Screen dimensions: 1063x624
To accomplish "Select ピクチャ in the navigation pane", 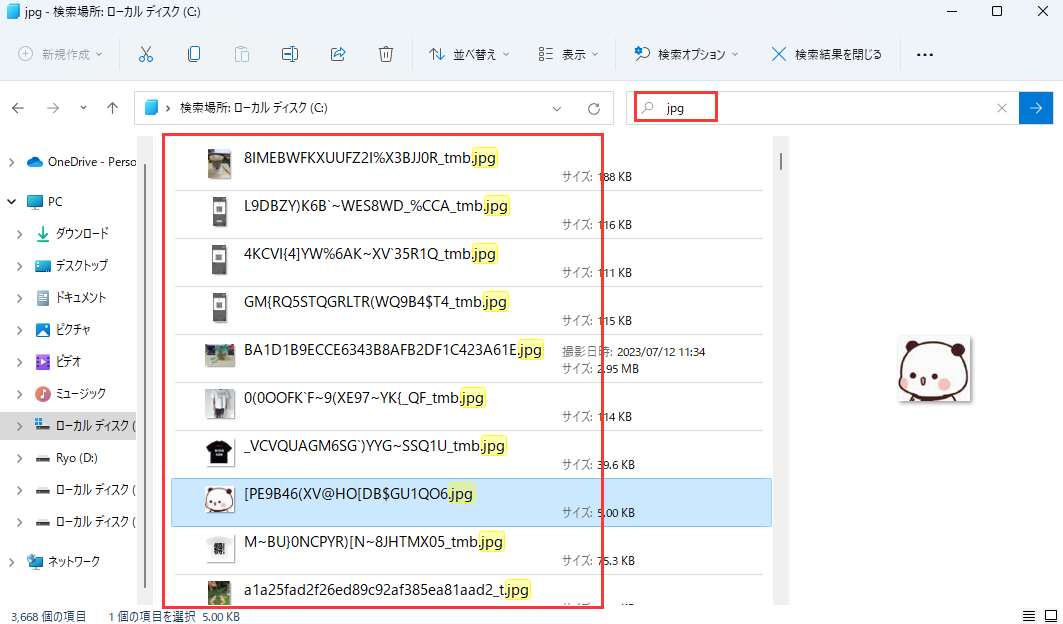I will click(73, 330).
